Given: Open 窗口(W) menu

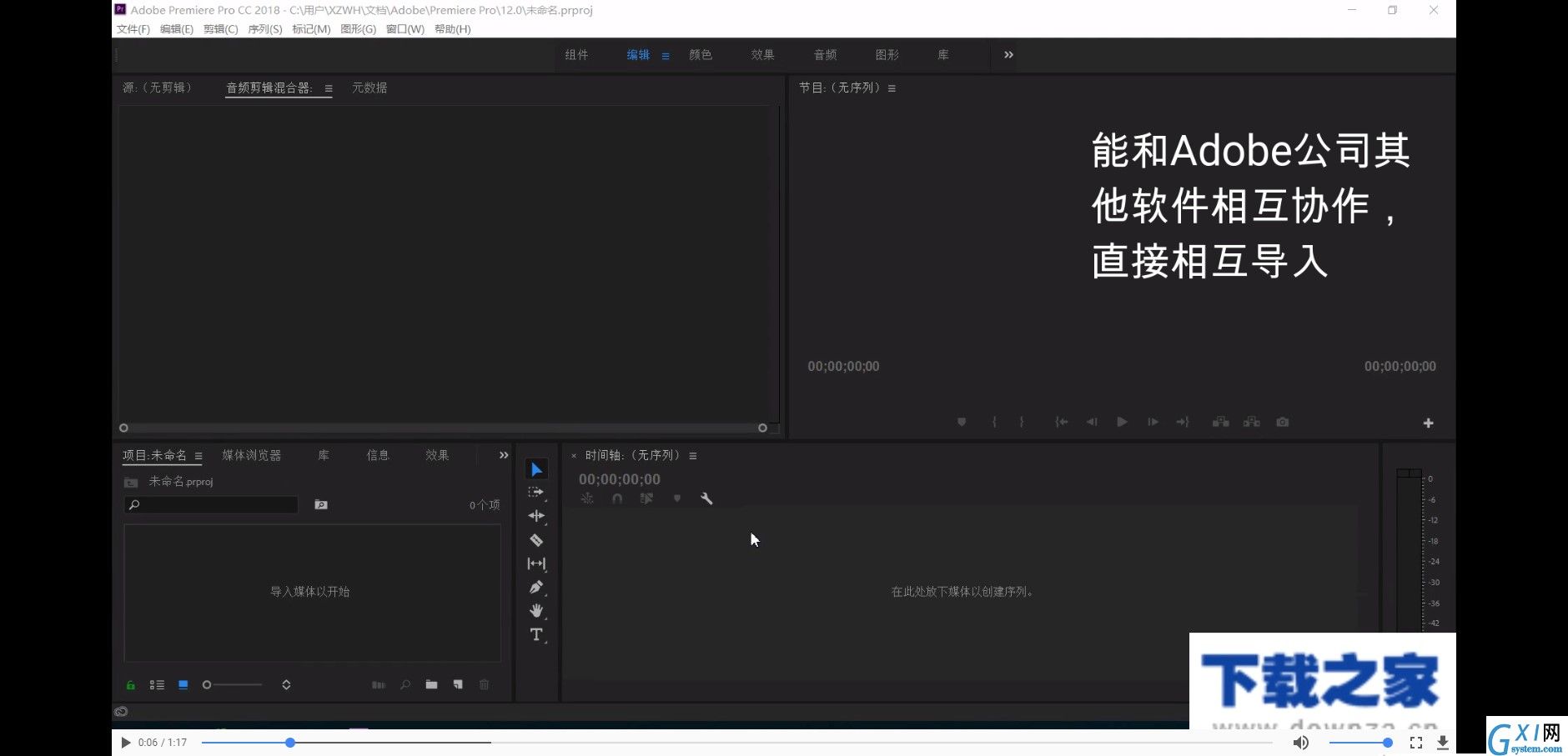Looking at the screenshot, I should pyautogui.click(x=405, y=29).
